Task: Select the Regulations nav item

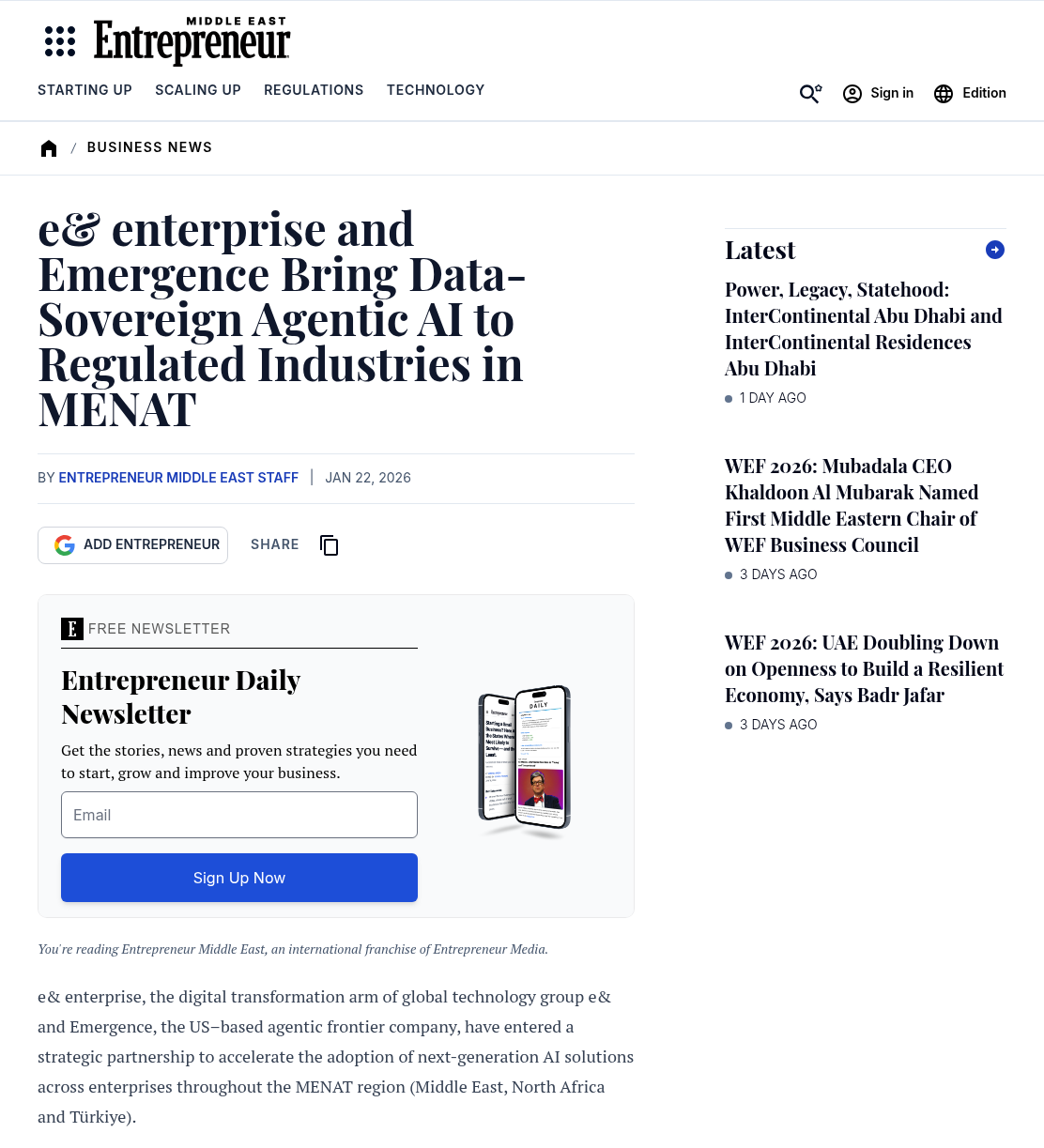Action: 314,90
